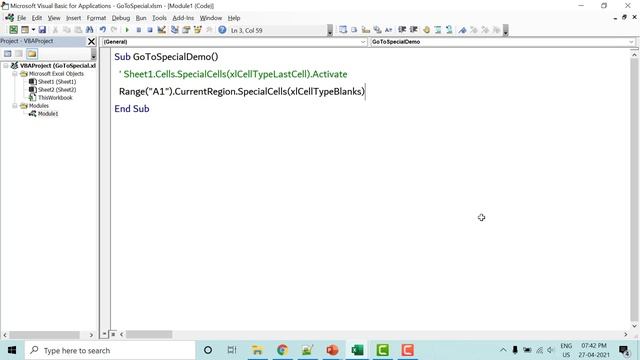This screenshot has width=640, height=360.
Task: Click the Toggle Folders icon in Project pane
Action: 32,54
